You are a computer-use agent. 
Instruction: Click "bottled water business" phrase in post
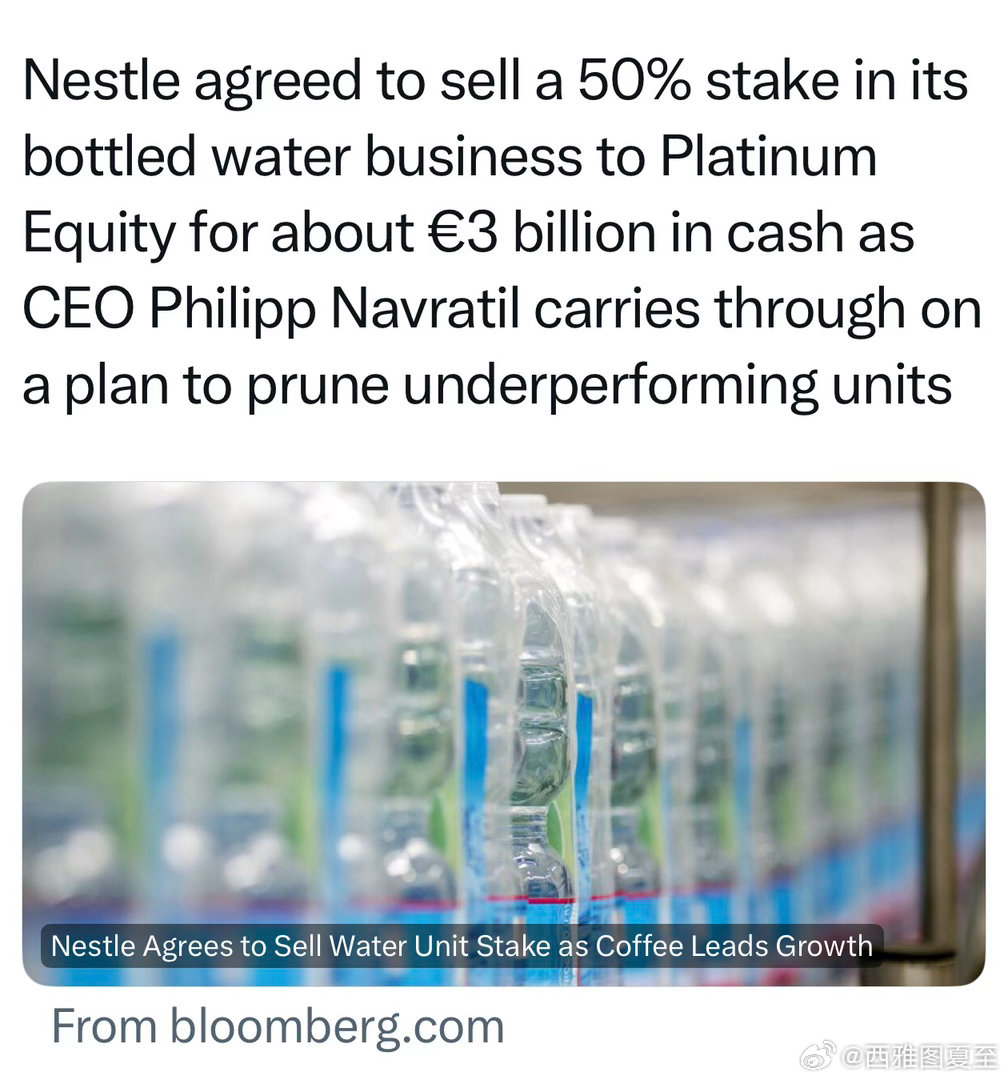click(x=302, y=156)
